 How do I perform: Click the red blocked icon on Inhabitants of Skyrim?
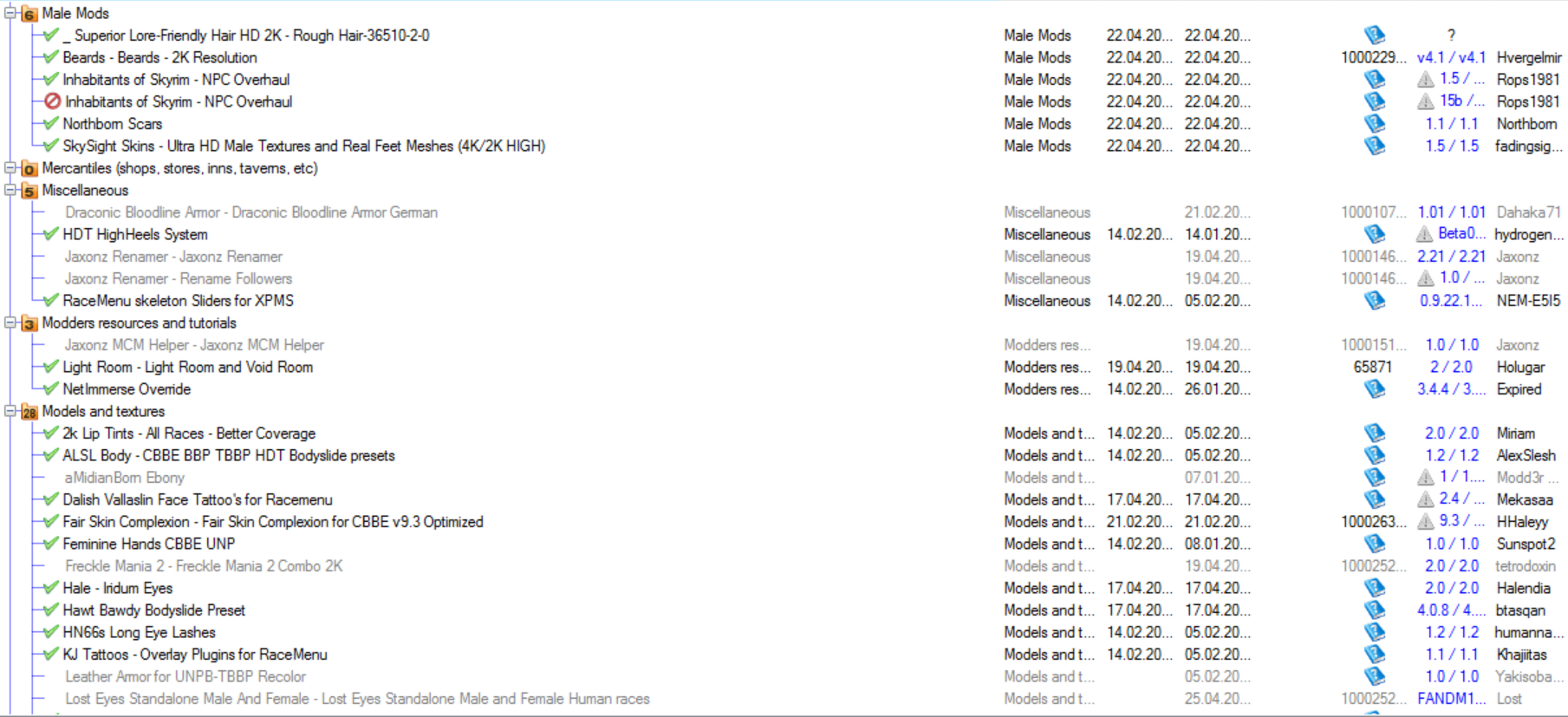(x=52, y=101)
